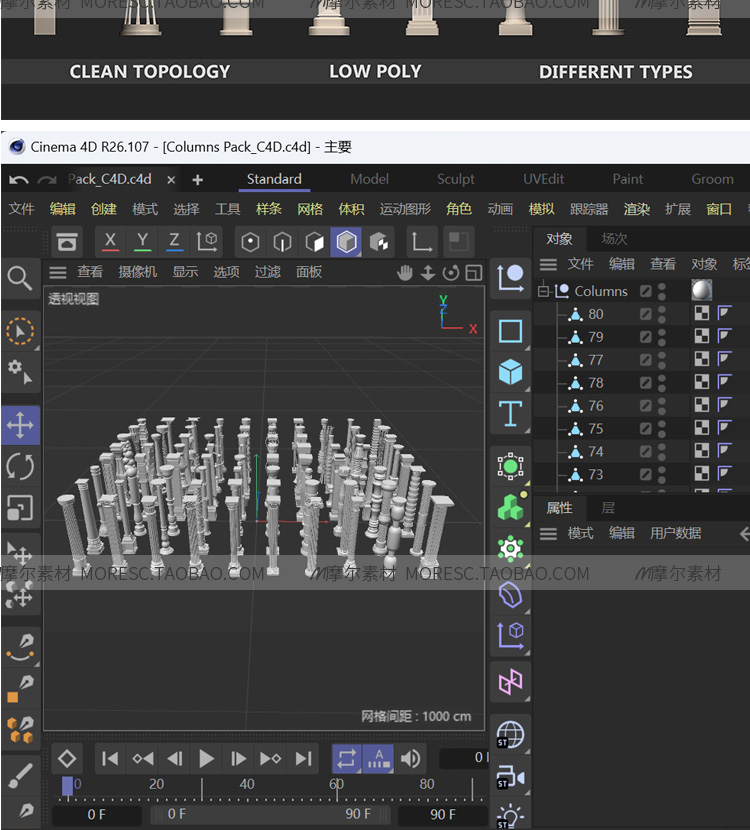Click the viewport orbit rotate icon
Screen dimensions: 750x830
[x=451, y=273]
